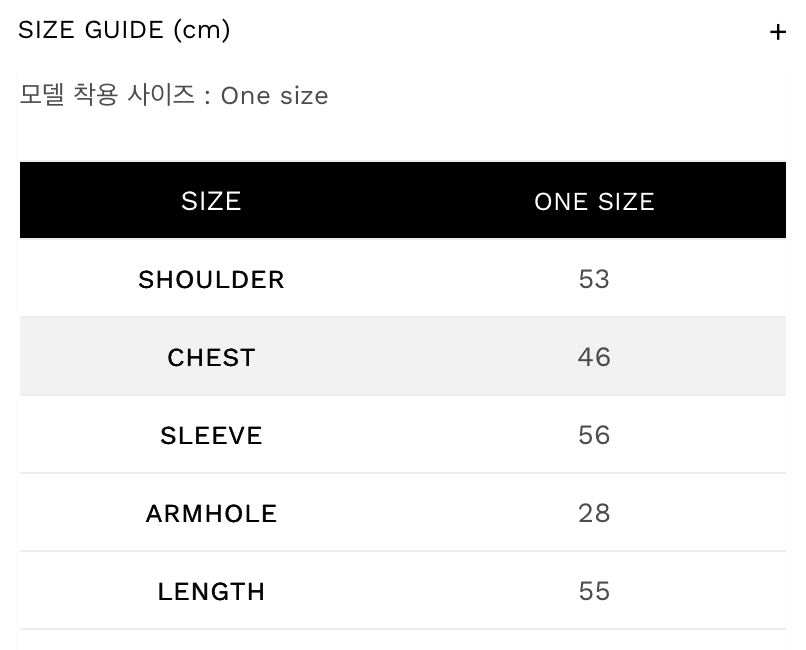Click sleeve measurement value 56

coord(594,435)
